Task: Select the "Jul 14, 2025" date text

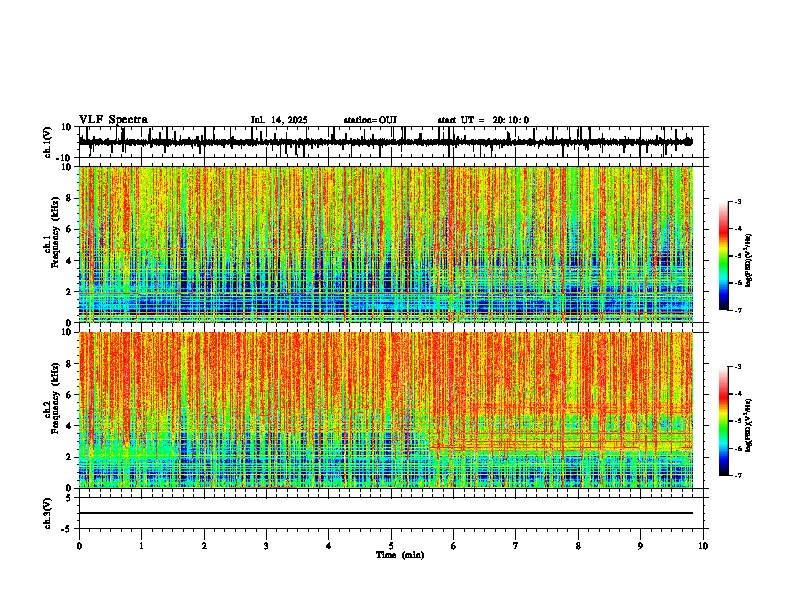Action: [279, 120]
